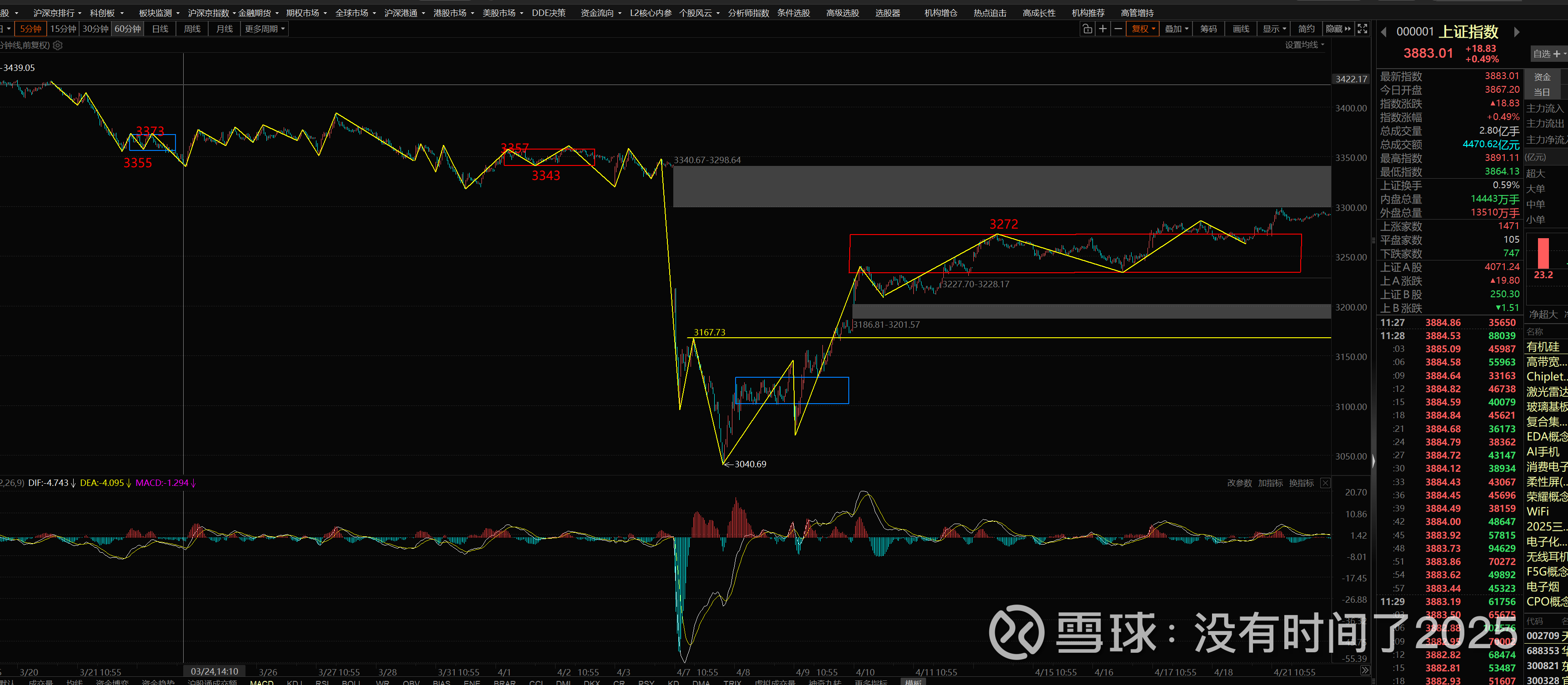
Task: Switch to 60分钟 period
Action: point(127,29)
